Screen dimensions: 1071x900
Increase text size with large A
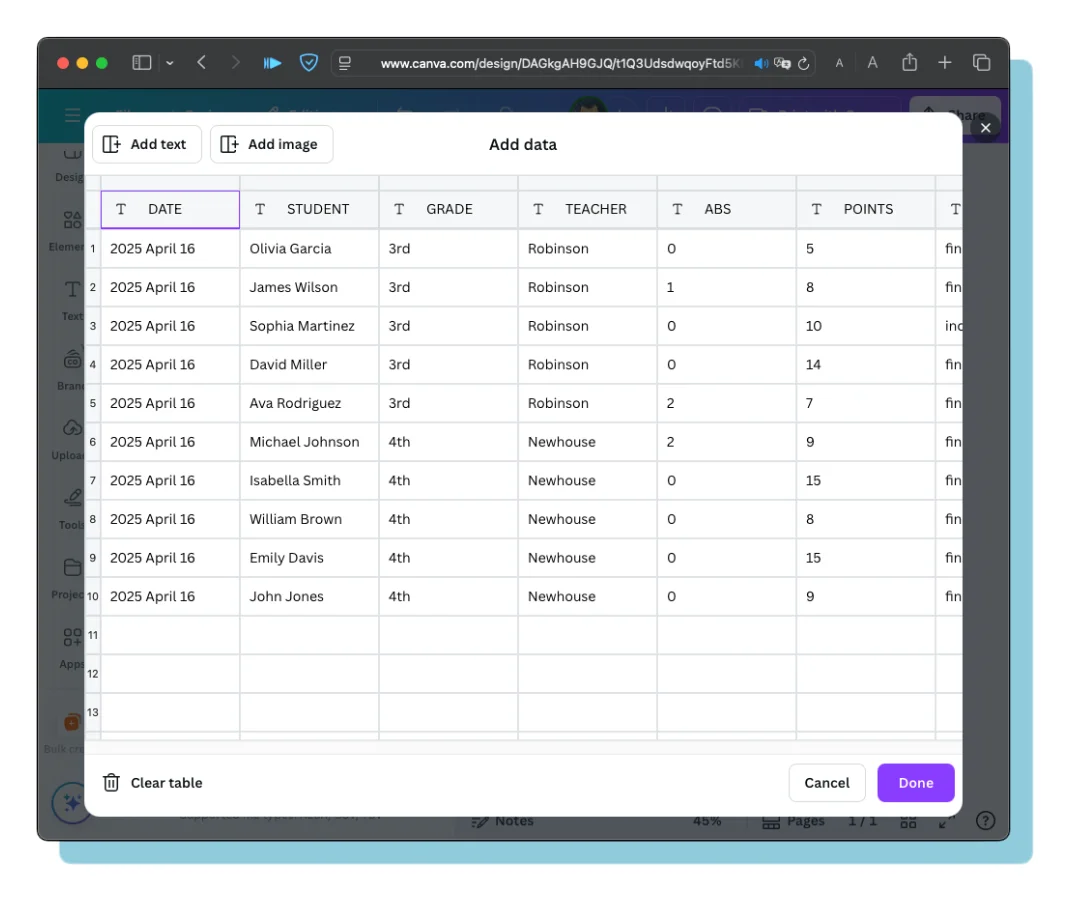[872, 63]
